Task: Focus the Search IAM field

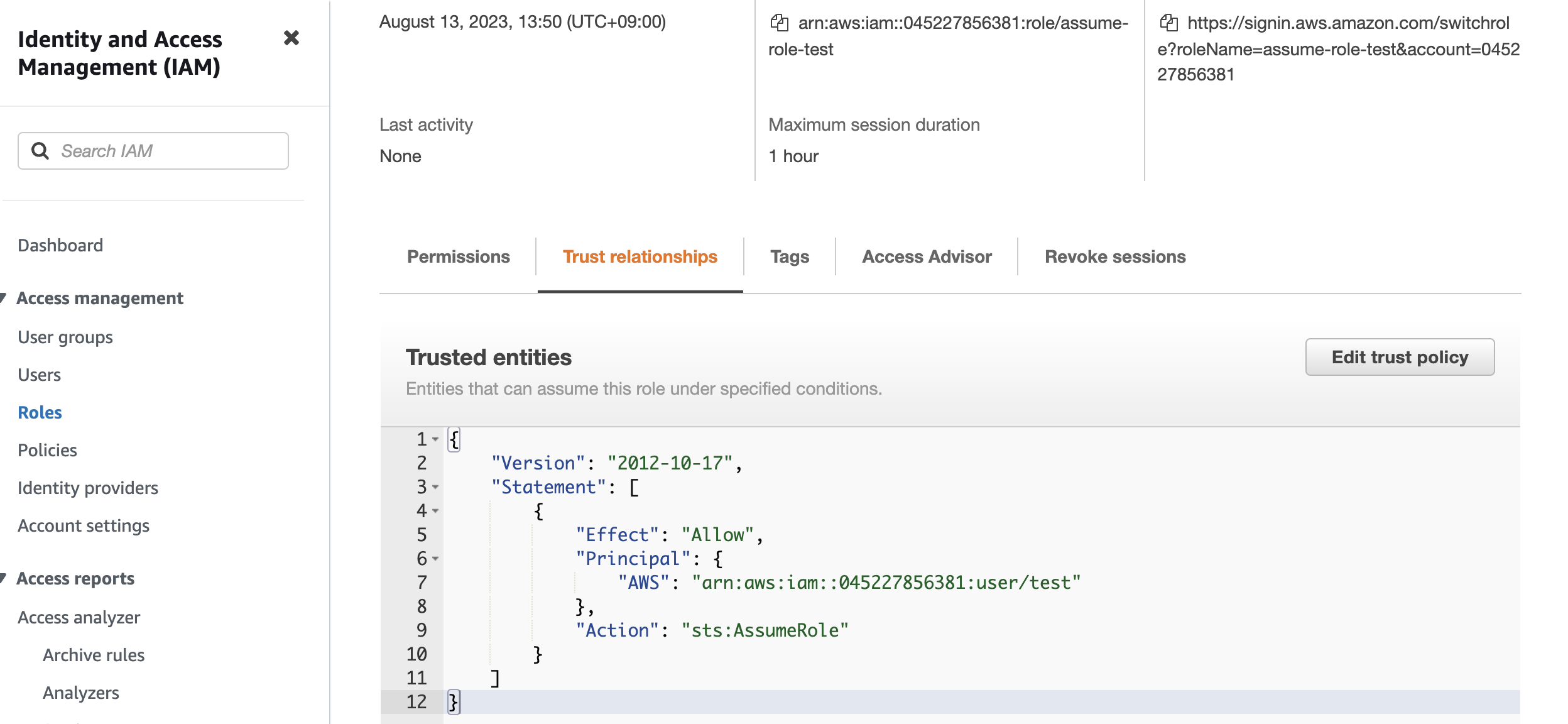Action: [x=170, y=151]
